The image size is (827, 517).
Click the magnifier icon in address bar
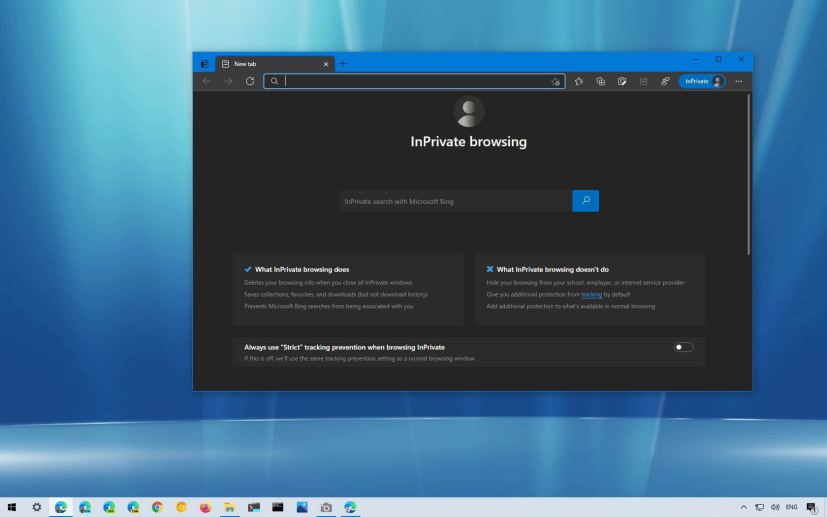point(274,81)
